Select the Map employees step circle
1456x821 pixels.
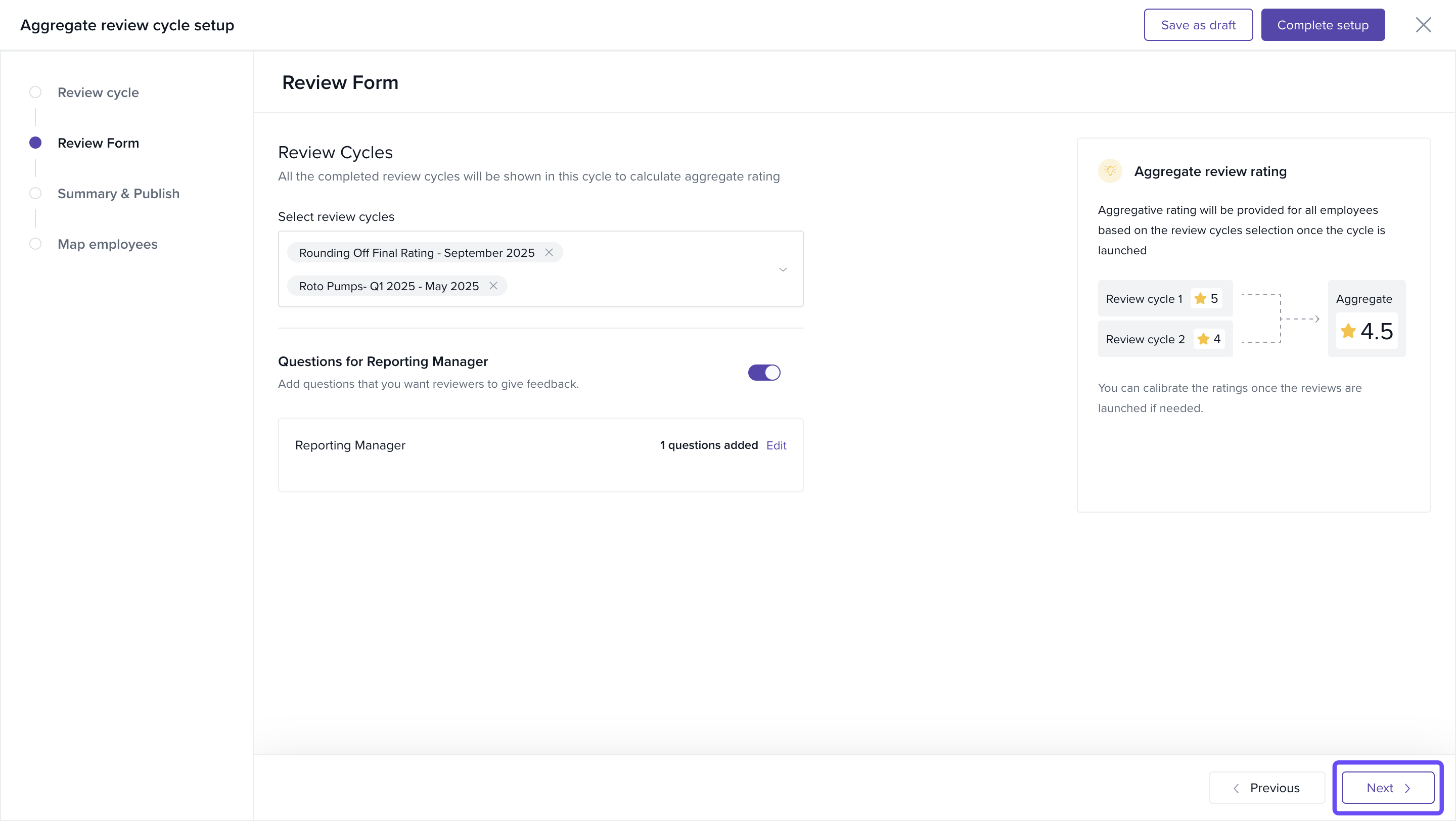point(35,244)
